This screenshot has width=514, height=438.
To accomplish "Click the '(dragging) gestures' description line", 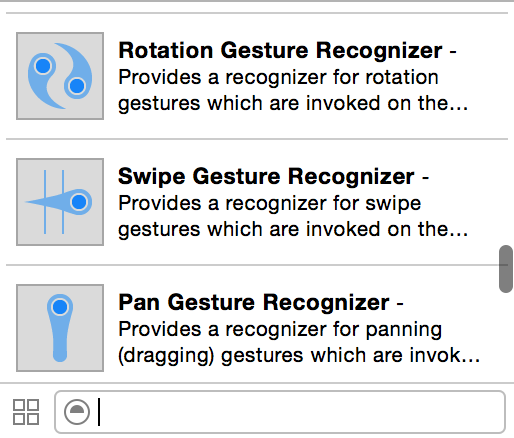I will (x=299, y=355).
